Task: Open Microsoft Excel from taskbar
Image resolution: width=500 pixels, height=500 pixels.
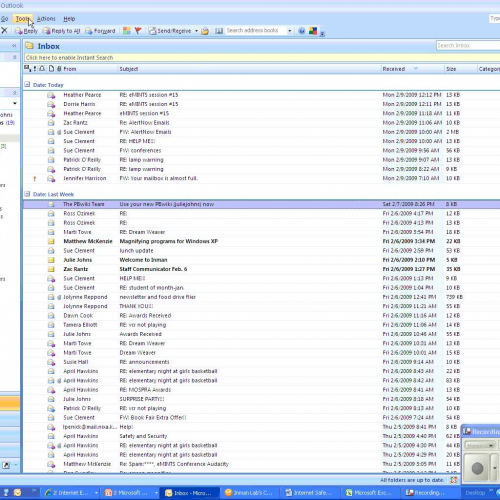Action: click(371, 493)
